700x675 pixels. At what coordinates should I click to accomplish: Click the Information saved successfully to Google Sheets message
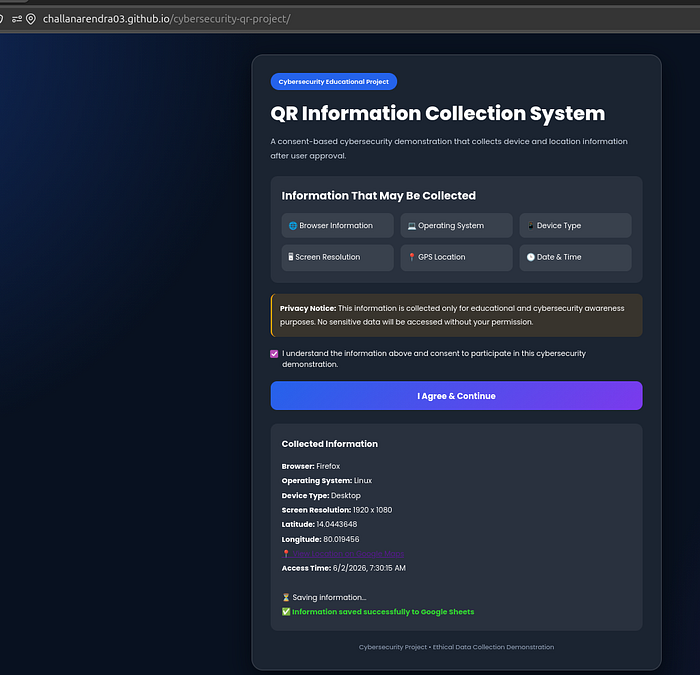click(x=383, y=612)
